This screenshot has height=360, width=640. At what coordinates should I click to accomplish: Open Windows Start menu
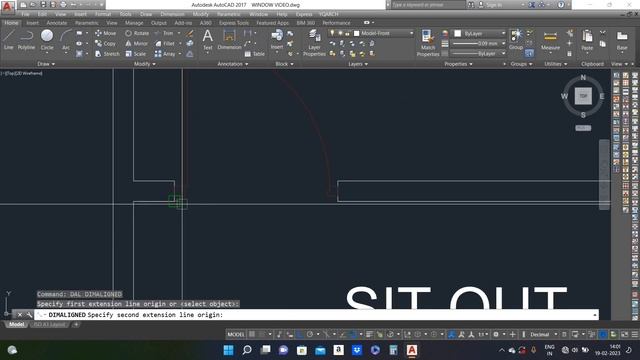point(229,350)
